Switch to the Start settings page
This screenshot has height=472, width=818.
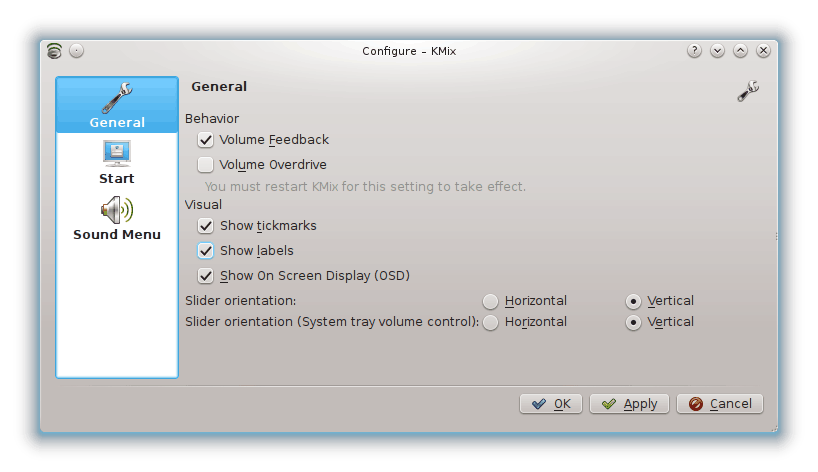tap(117, 162)
